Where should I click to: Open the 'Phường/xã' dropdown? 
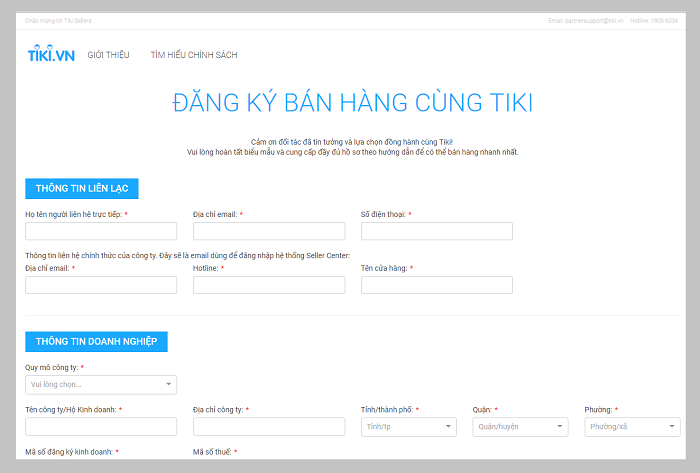632,427
